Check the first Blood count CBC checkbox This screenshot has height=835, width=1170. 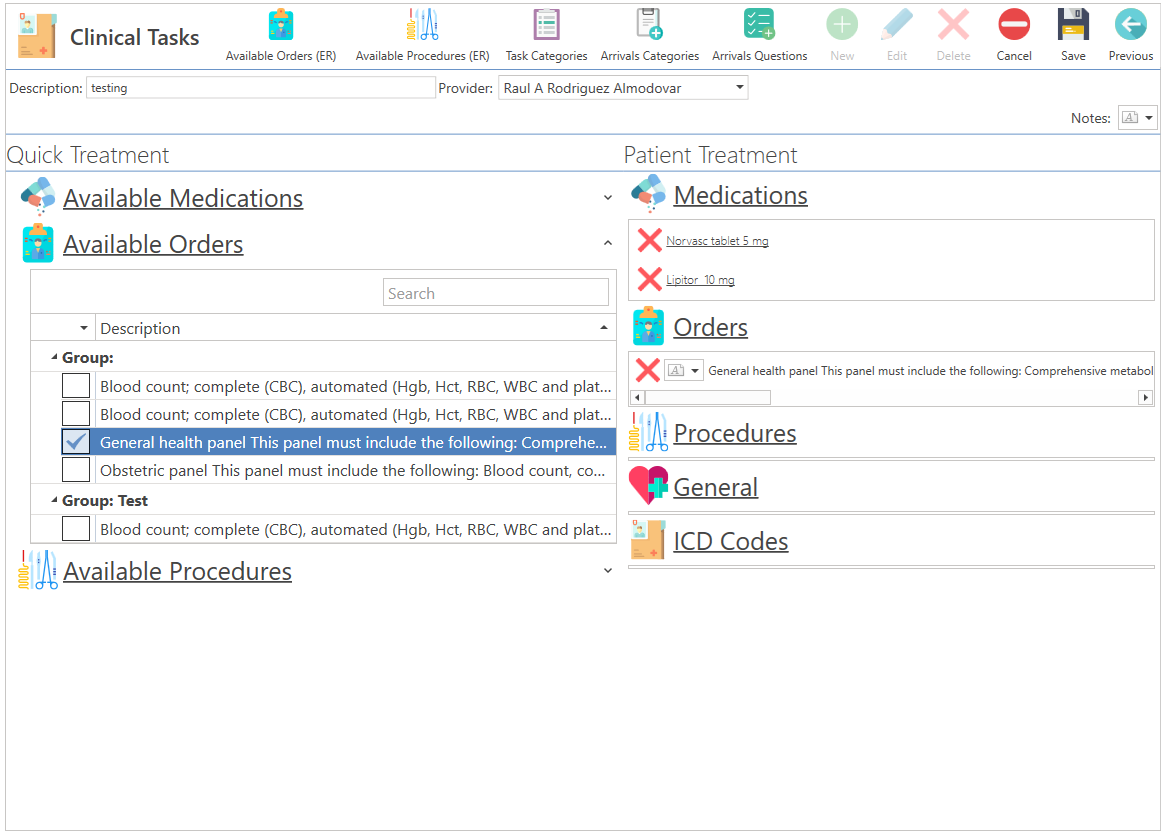76,386
